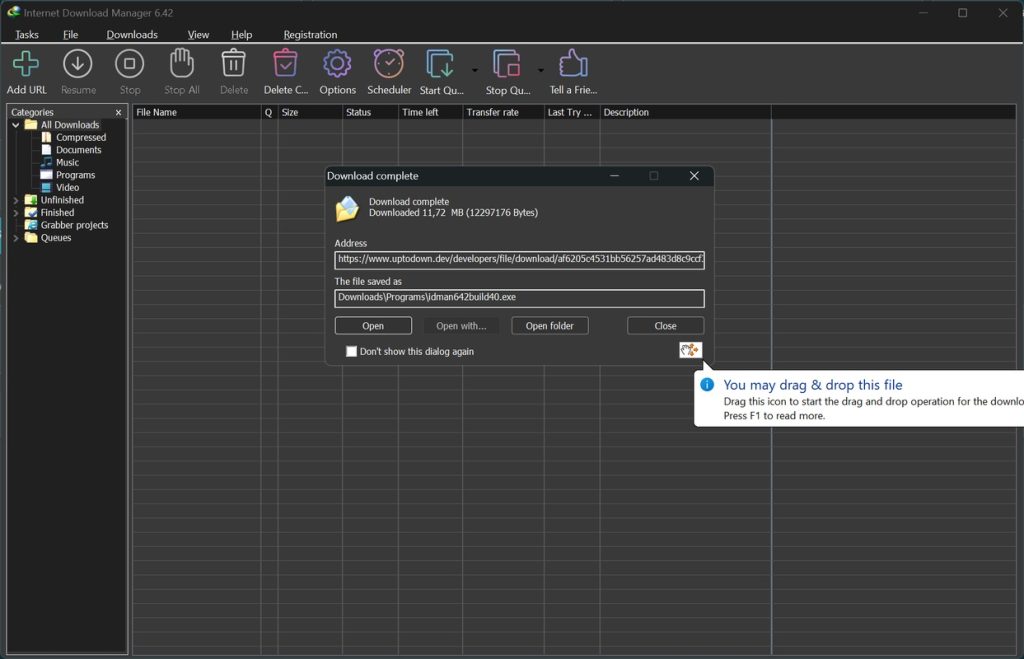The width and height of the screenshot is (1024, 659).
Task: Sort by File Name column header
Action: click(197, 112)
